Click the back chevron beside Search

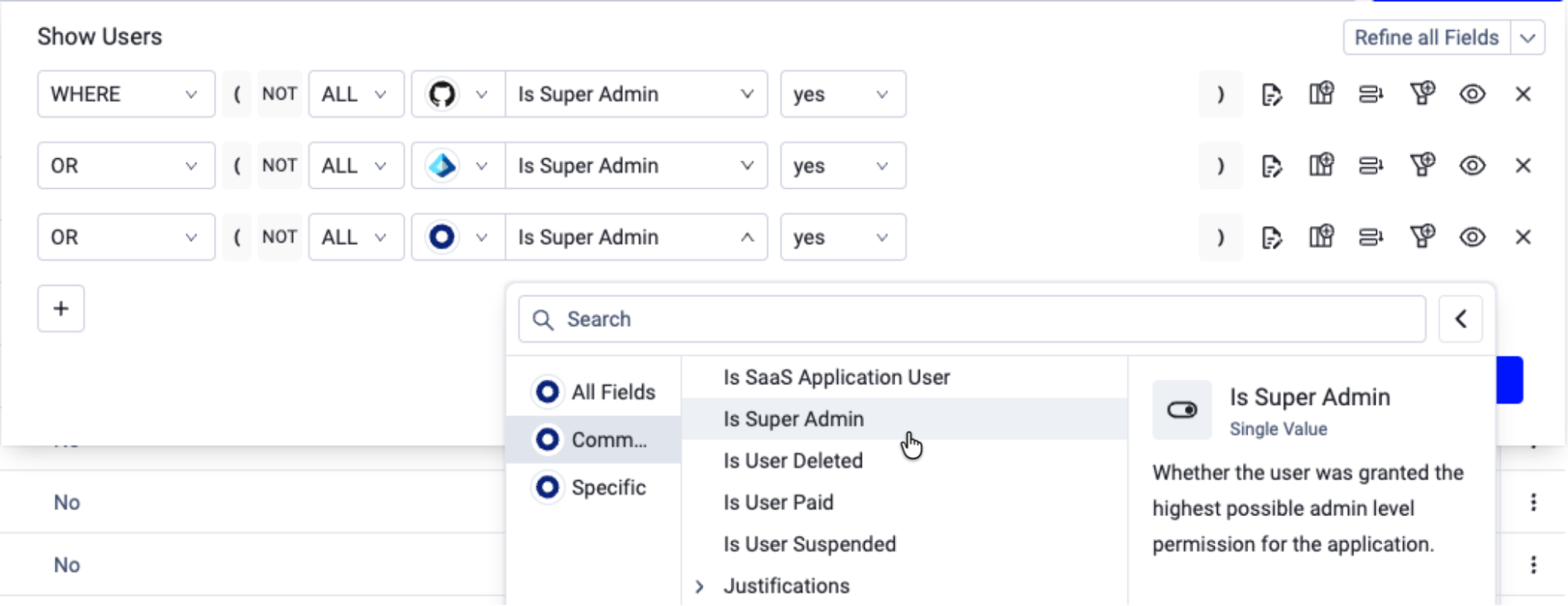coord(1461,319)
